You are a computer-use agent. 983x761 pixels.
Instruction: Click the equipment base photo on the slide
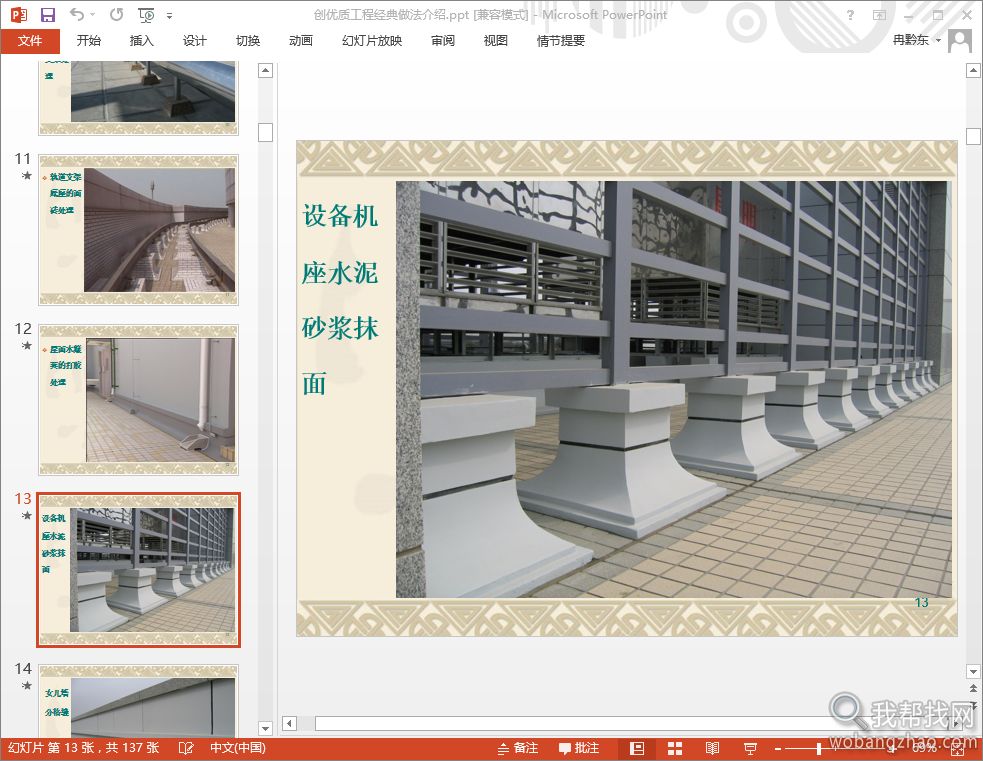coord(674,389)
